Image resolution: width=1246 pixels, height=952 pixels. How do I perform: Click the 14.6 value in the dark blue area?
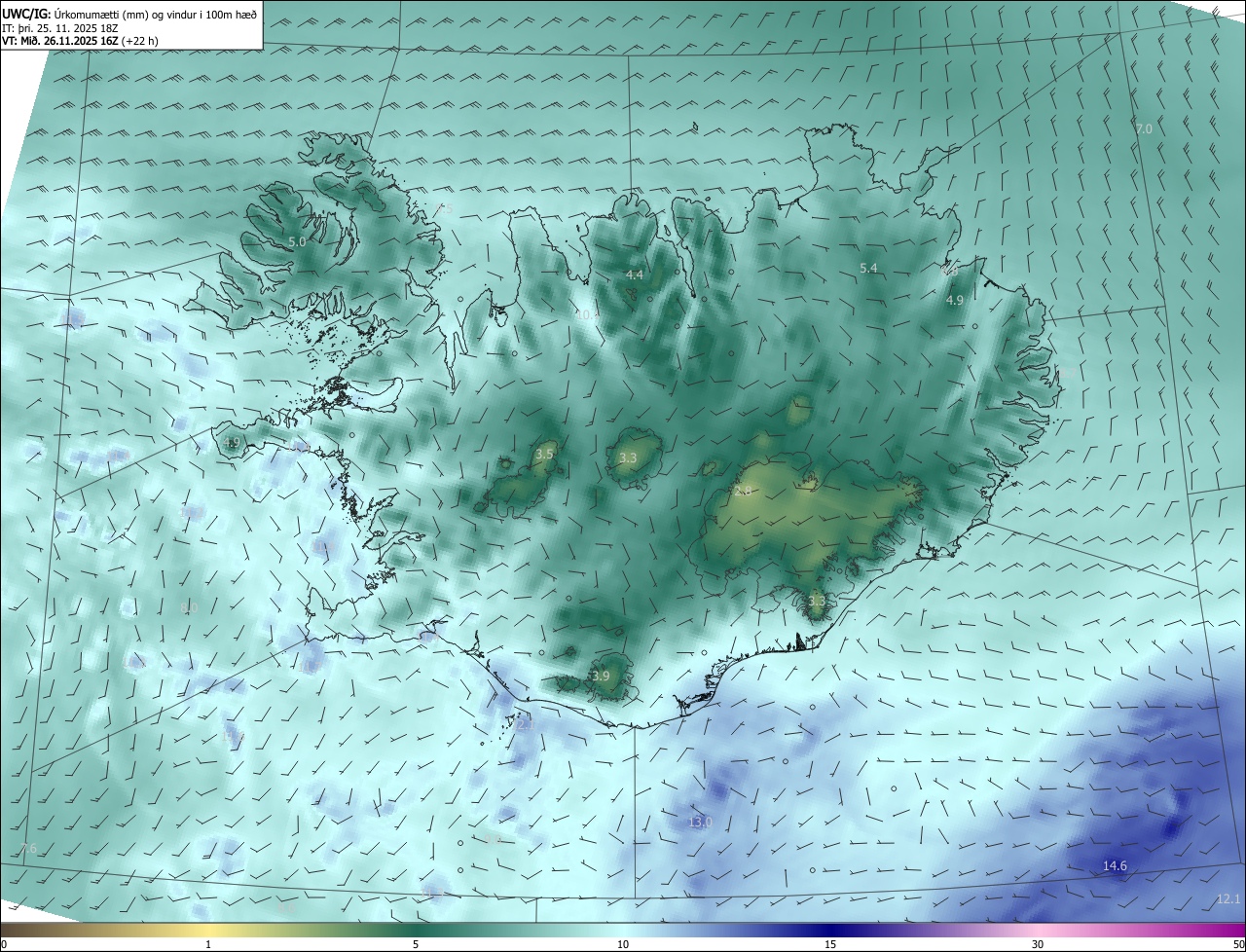pos(1115,866)
